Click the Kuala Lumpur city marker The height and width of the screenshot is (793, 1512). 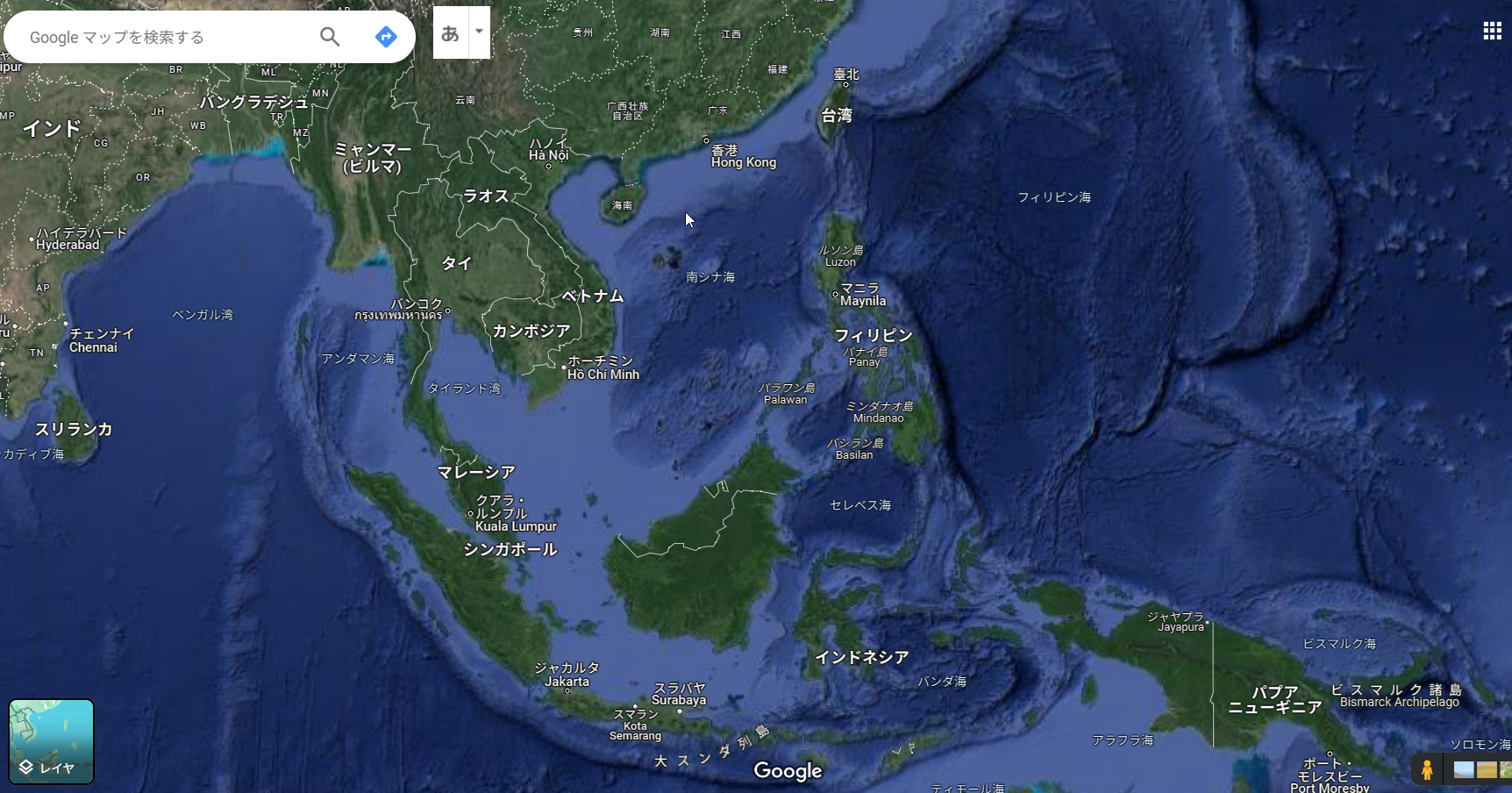[x=470, y=514]
